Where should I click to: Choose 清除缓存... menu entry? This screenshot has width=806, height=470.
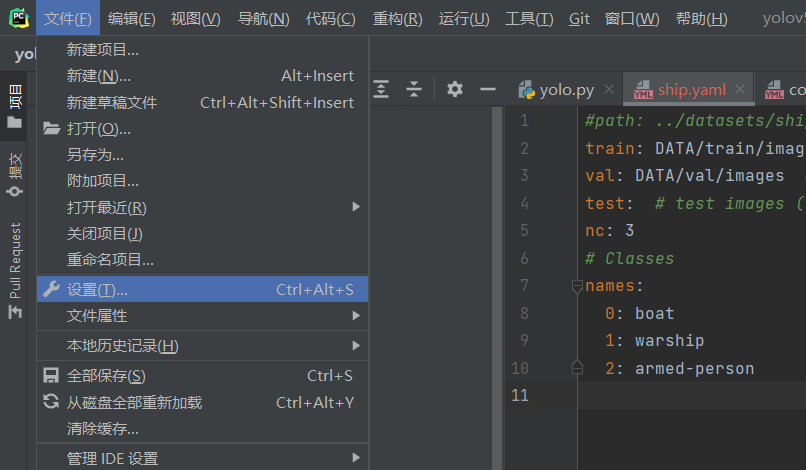click(203, 428)
